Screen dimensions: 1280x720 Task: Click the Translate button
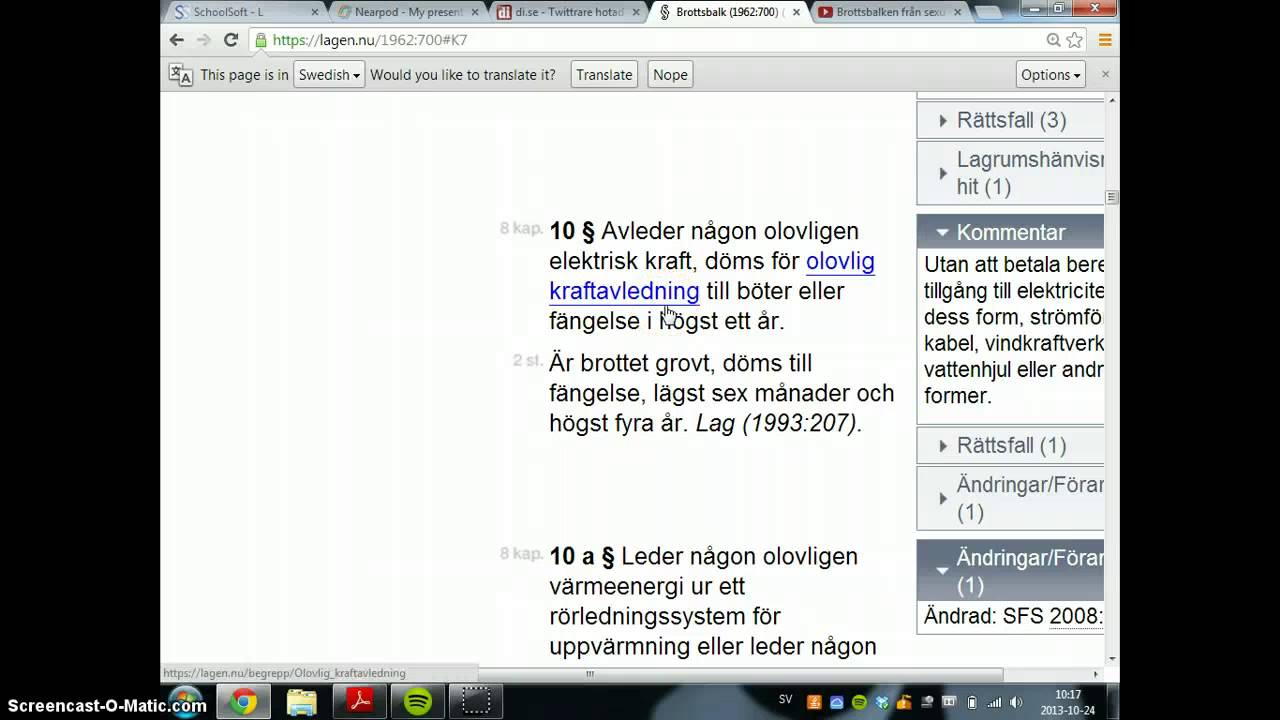(x=604, y=74)
